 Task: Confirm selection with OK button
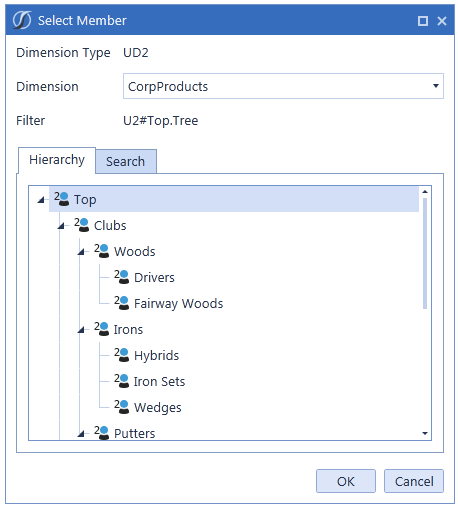coord(346,481)
